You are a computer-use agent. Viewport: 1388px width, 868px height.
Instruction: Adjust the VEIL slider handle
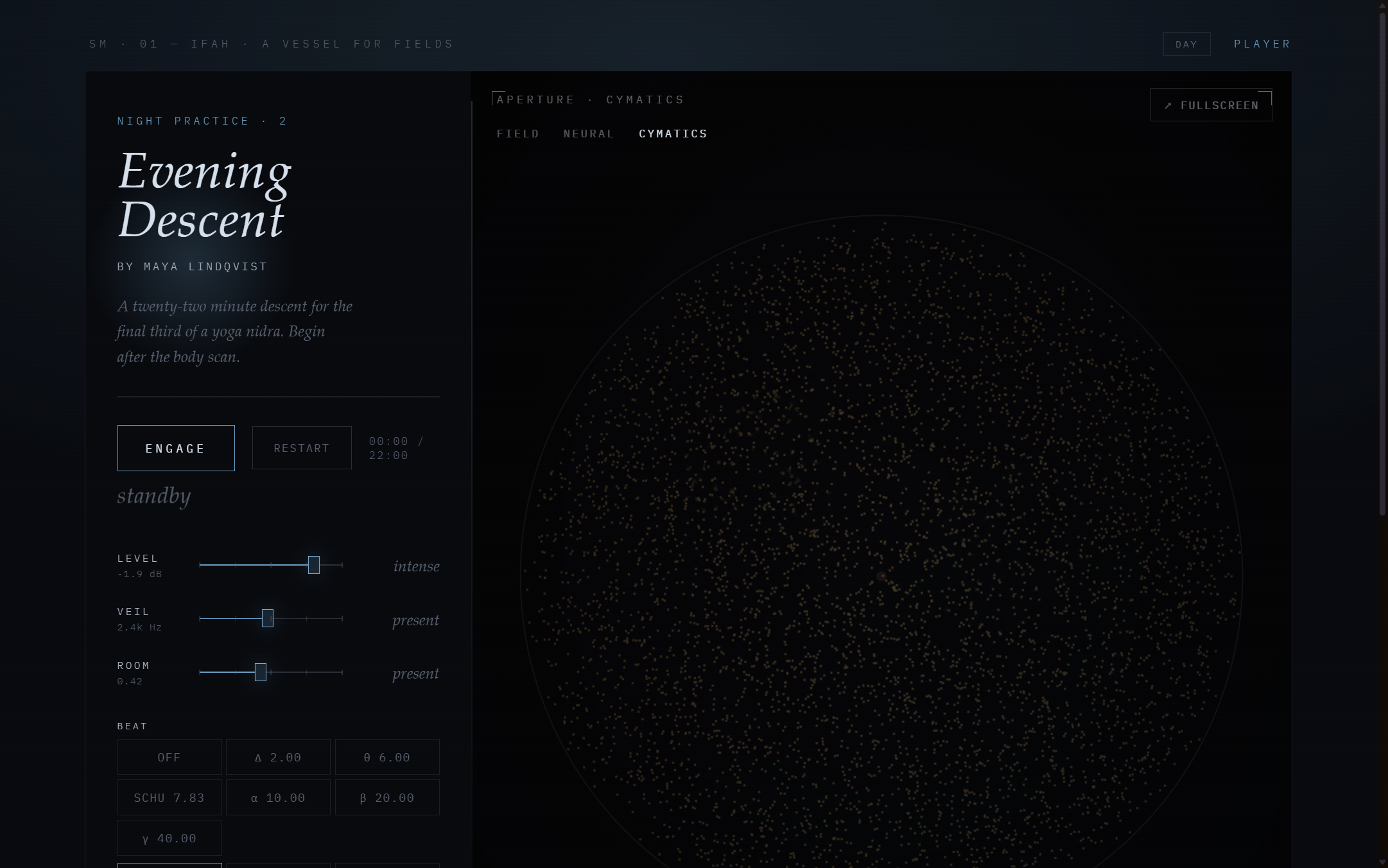(x=268, y=618)
